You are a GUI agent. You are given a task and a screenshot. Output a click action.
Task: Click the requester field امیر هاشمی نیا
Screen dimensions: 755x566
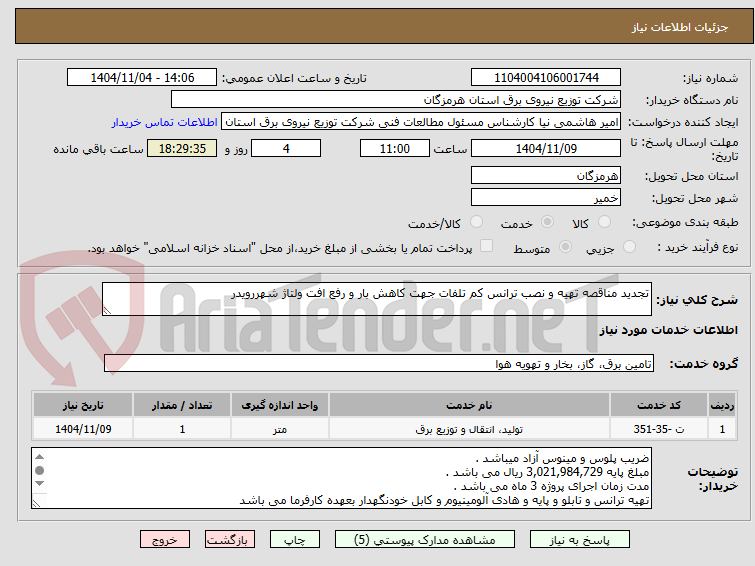click(421, 122)
